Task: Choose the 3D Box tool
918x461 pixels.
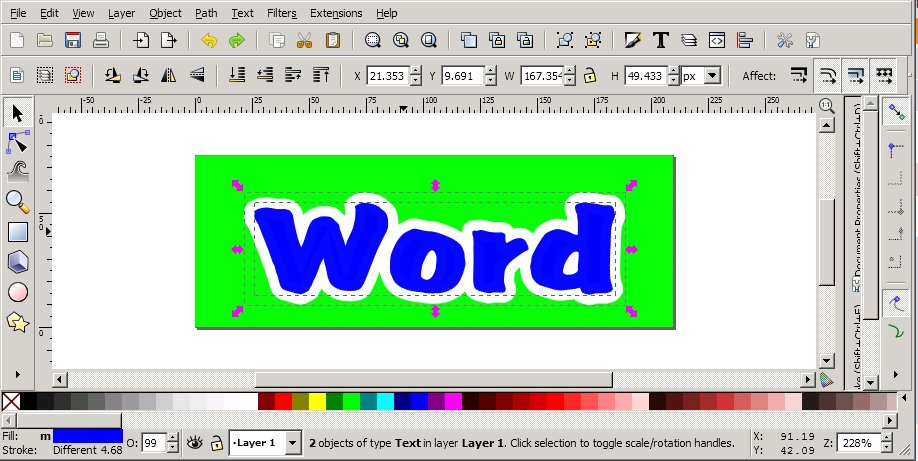Action: pos(17,262)
